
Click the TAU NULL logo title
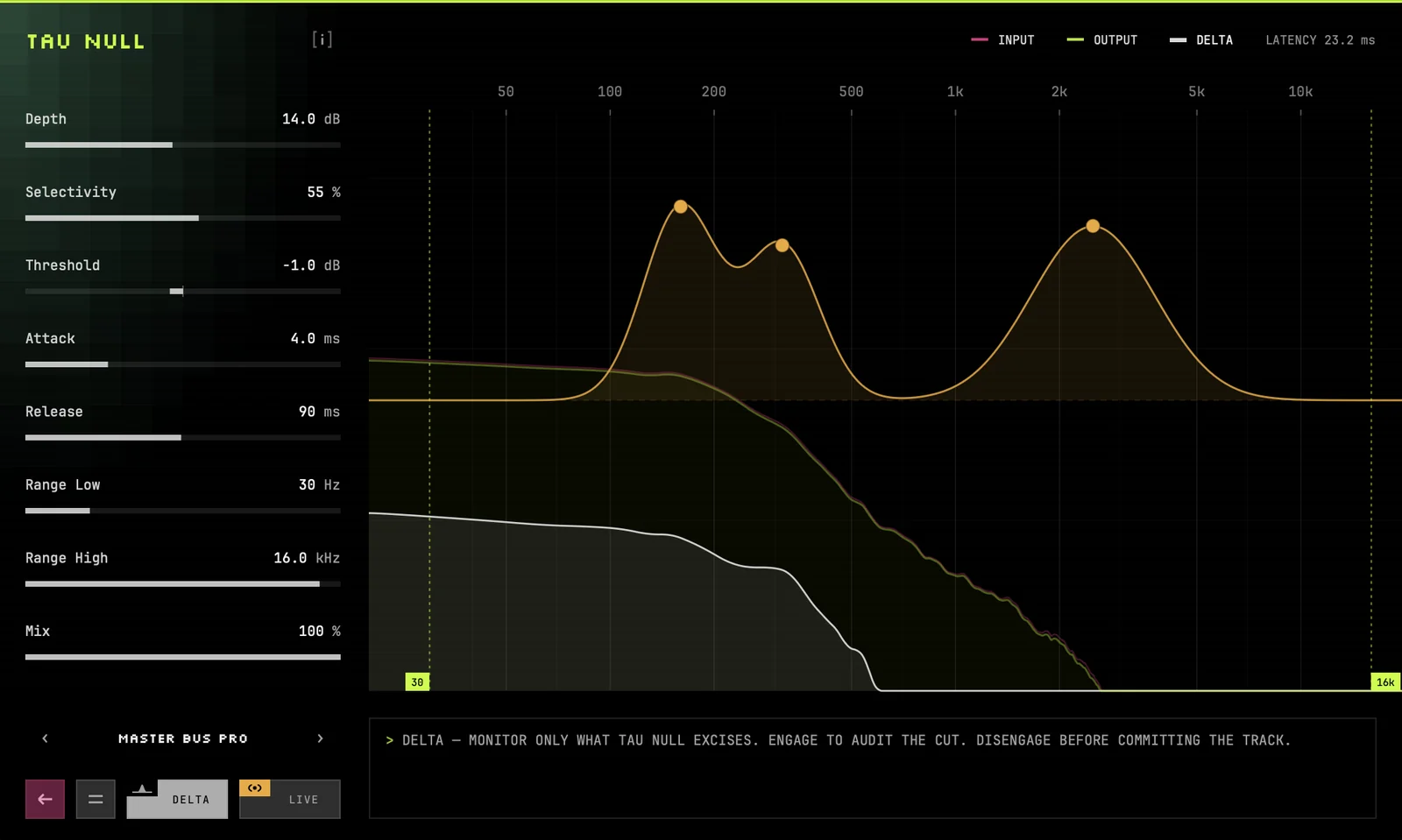click(86, 41)
